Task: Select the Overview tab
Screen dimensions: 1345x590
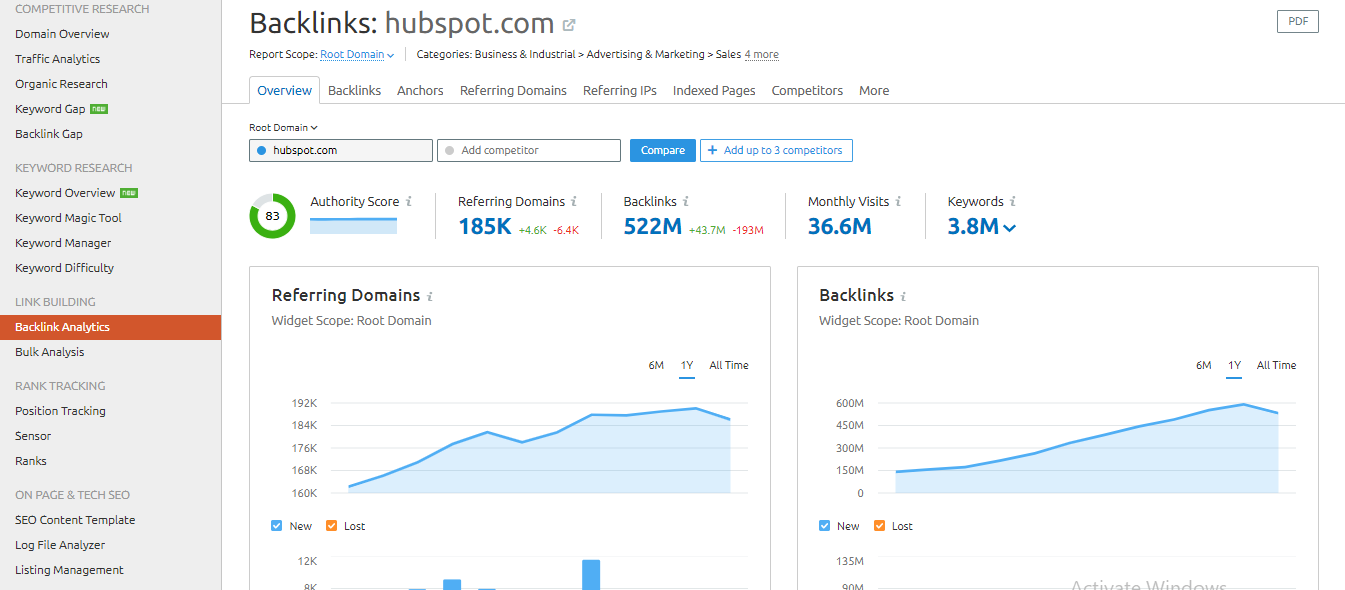Action: pyautogui.click(x=285, y=91)
